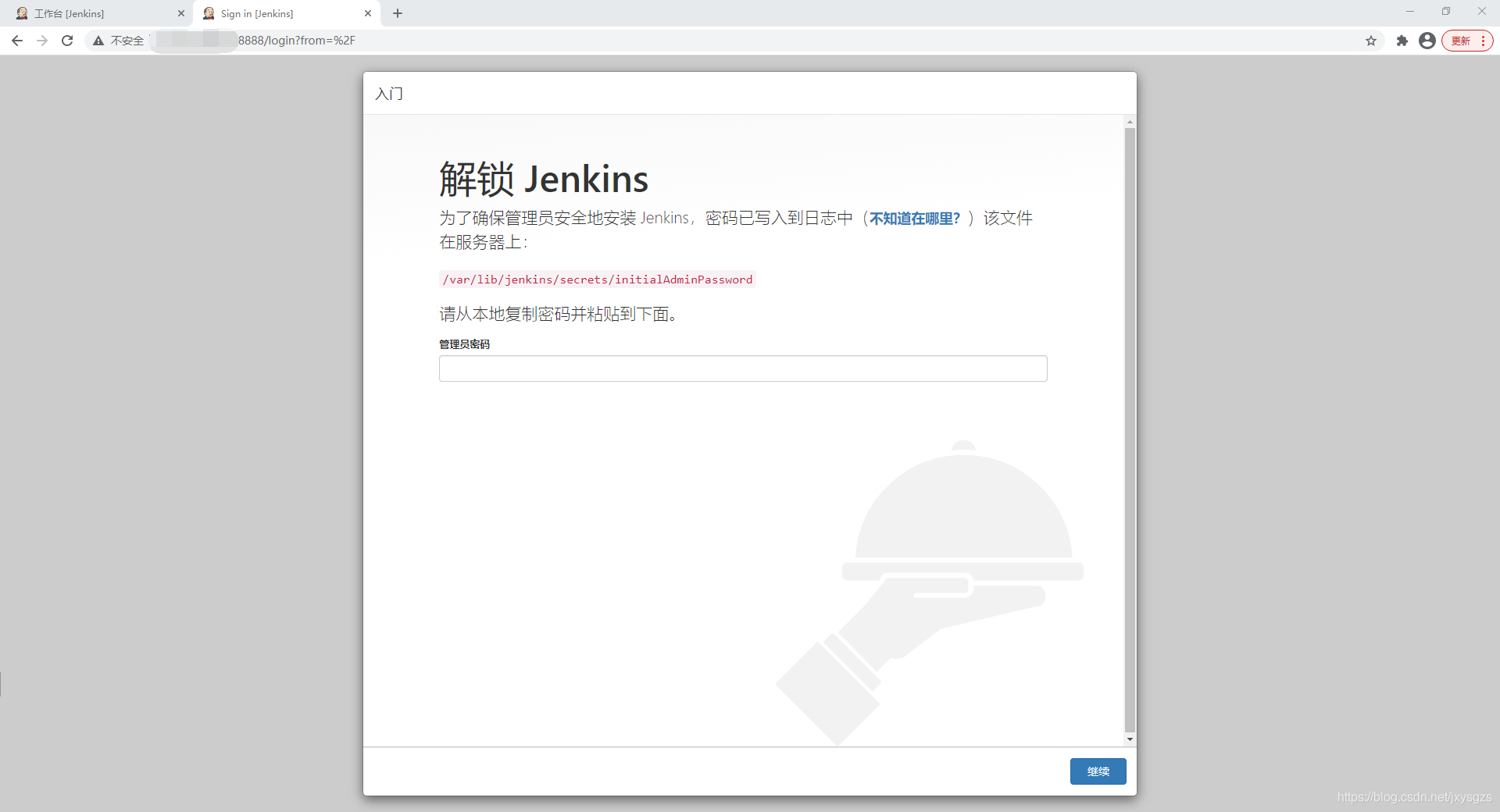1500x812 pixels.
Task: Open the browser extensions puzzle icon
Action: click(x=1402, y=41)
